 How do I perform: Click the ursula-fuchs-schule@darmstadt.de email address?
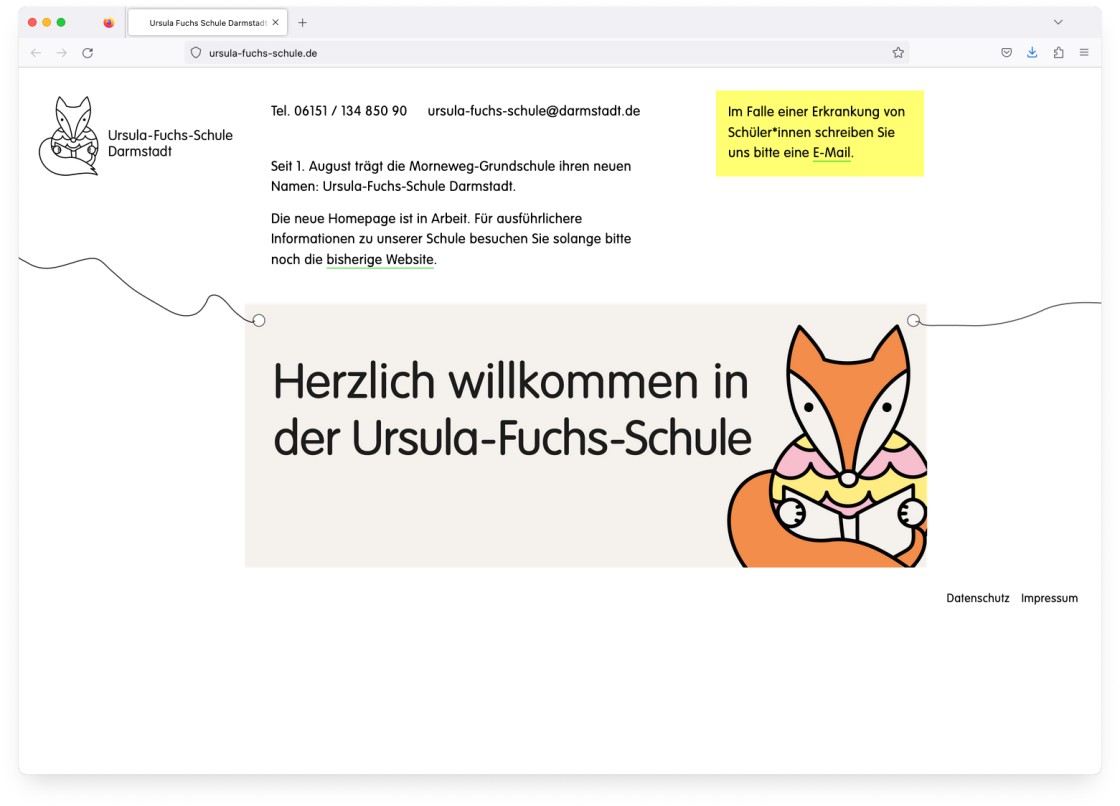[x=534, y=111]
